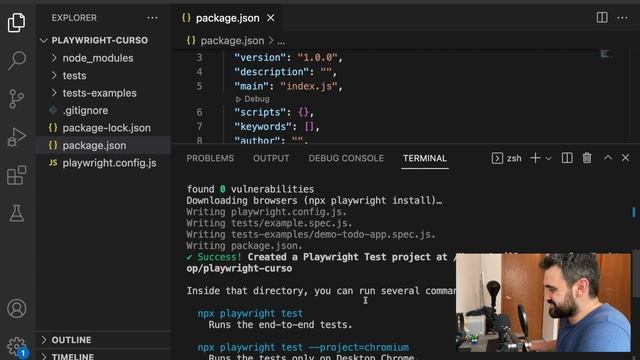Click the webcam video overlay thumbnail
This screenshot has width=640, height=360.
point(543,302)
